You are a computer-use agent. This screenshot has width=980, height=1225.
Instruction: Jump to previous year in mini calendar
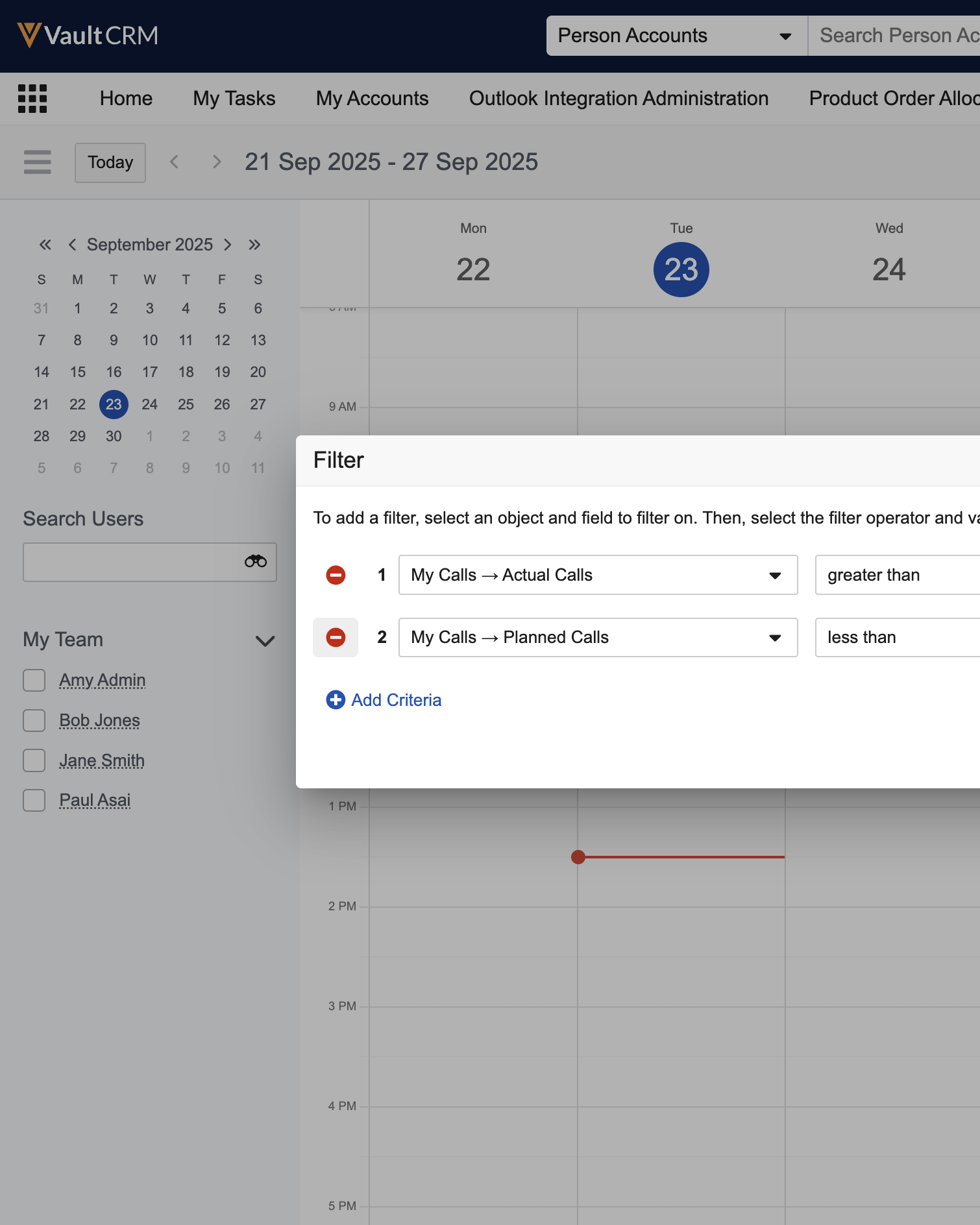coord(45,245)
